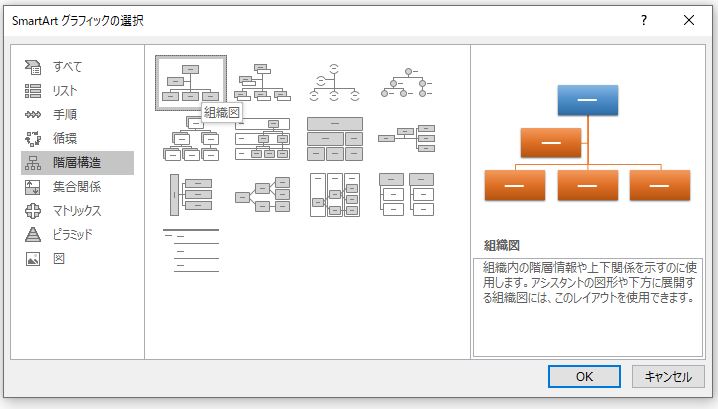Screen dimensions: 718x409
Task: Click the 集合関係 relationship icon
Action: coord(33,187)
